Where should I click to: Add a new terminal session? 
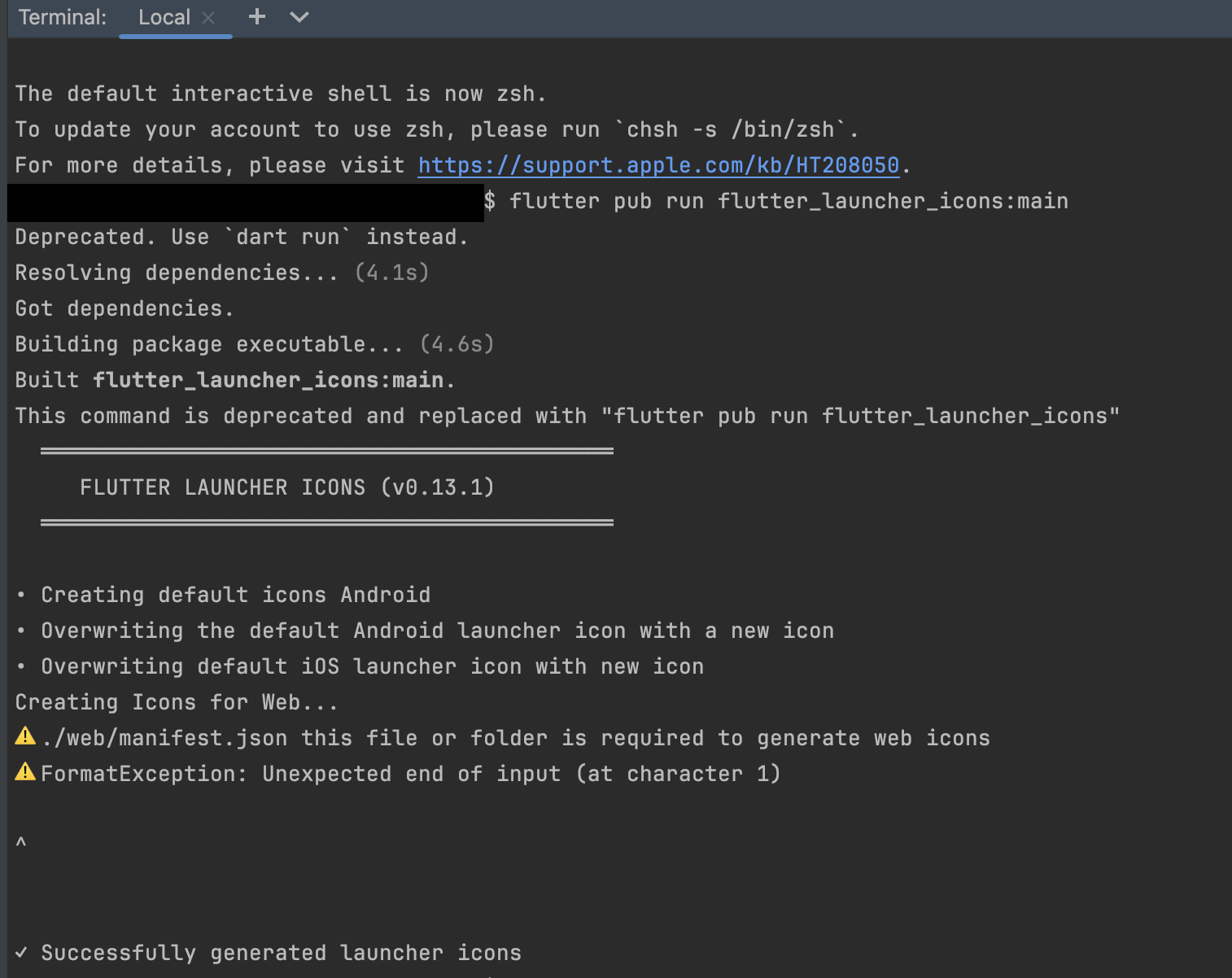click(257, 16)
